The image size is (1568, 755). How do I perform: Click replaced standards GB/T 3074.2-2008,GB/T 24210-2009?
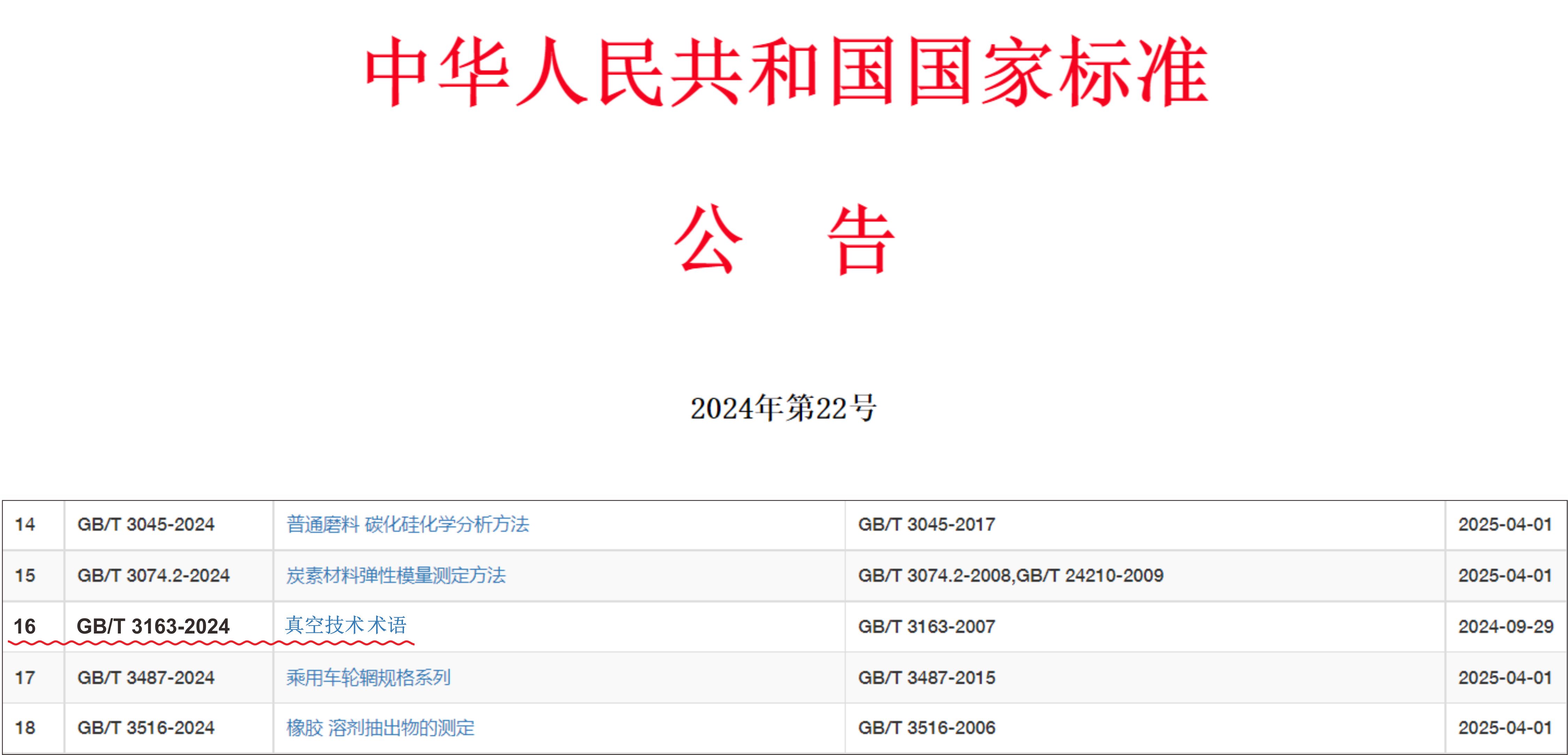click(x=1010, y=575)
